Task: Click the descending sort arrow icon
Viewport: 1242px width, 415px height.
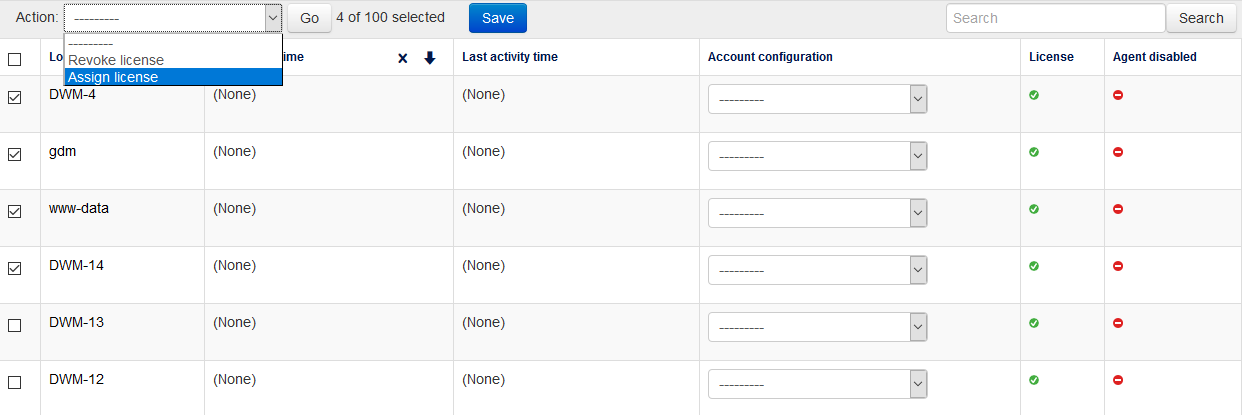Action: click(x=430, y=58)
